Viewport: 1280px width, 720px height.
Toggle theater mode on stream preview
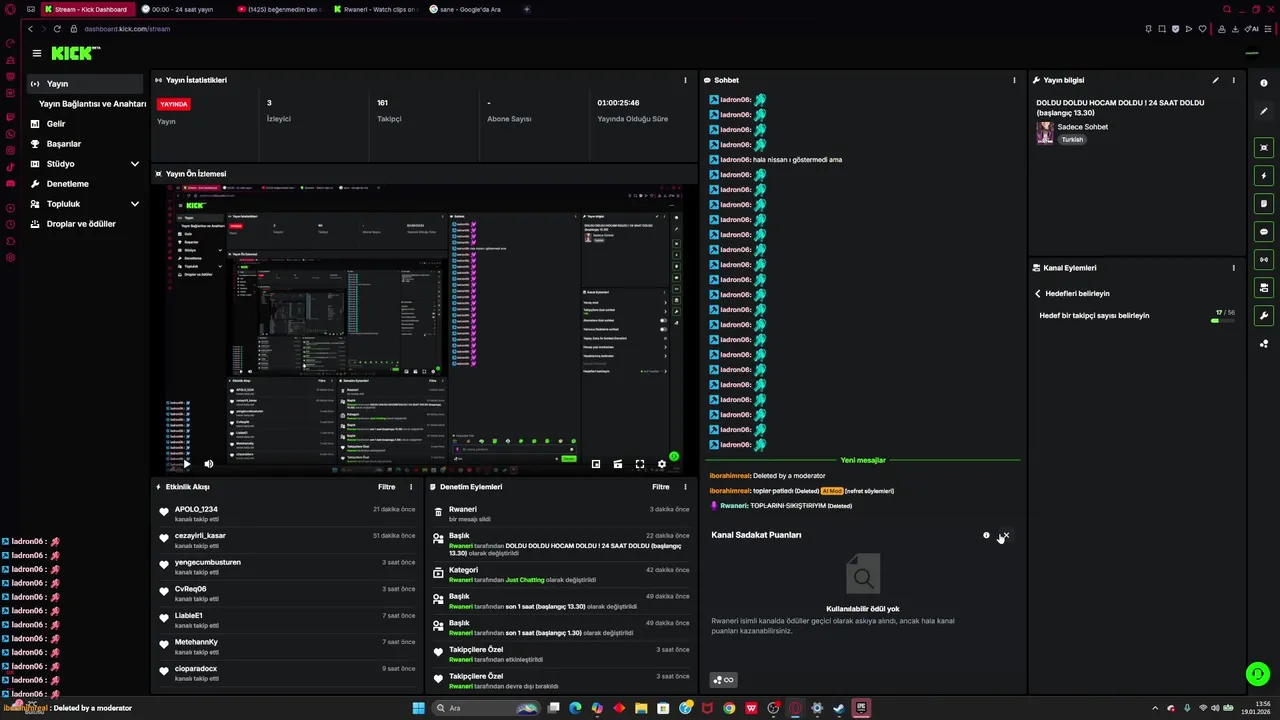pyautogui.click(x=618, y=464)
